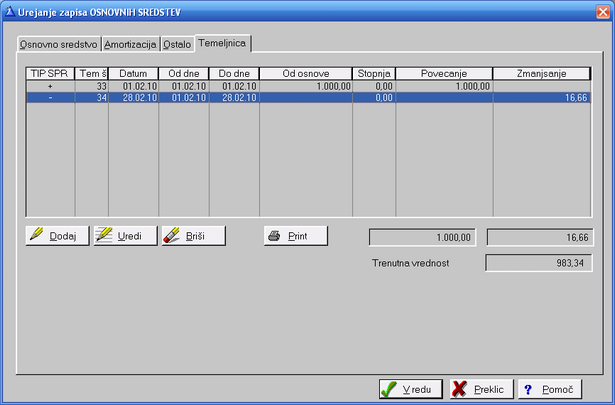Click the Do dne column header

click(234, 74)
